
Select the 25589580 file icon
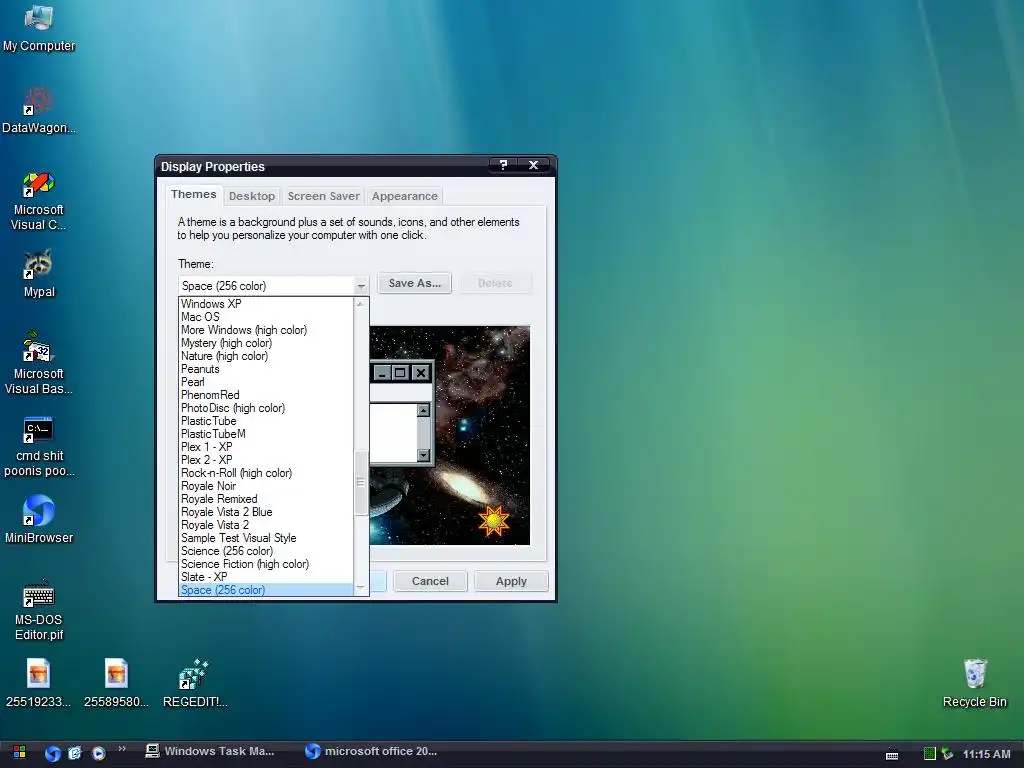pos(116,683)
